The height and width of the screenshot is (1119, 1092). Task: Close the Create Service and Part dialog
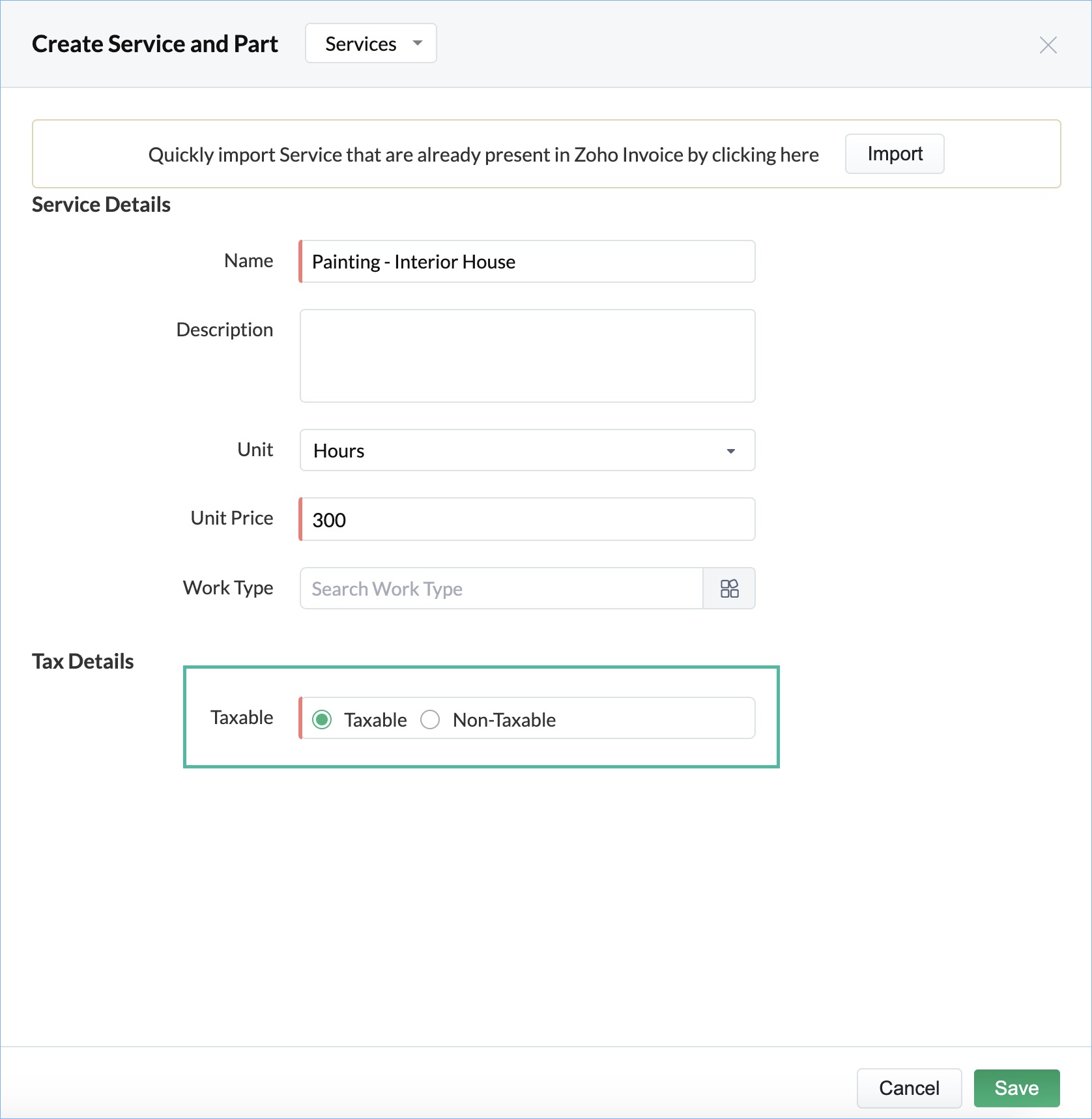1048,45
